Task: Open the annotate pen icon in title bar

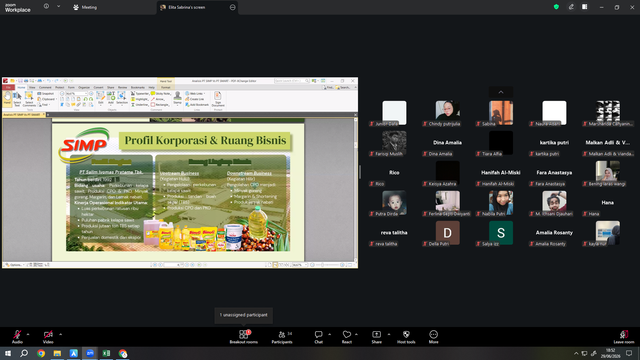Action: tap(571, 7)
